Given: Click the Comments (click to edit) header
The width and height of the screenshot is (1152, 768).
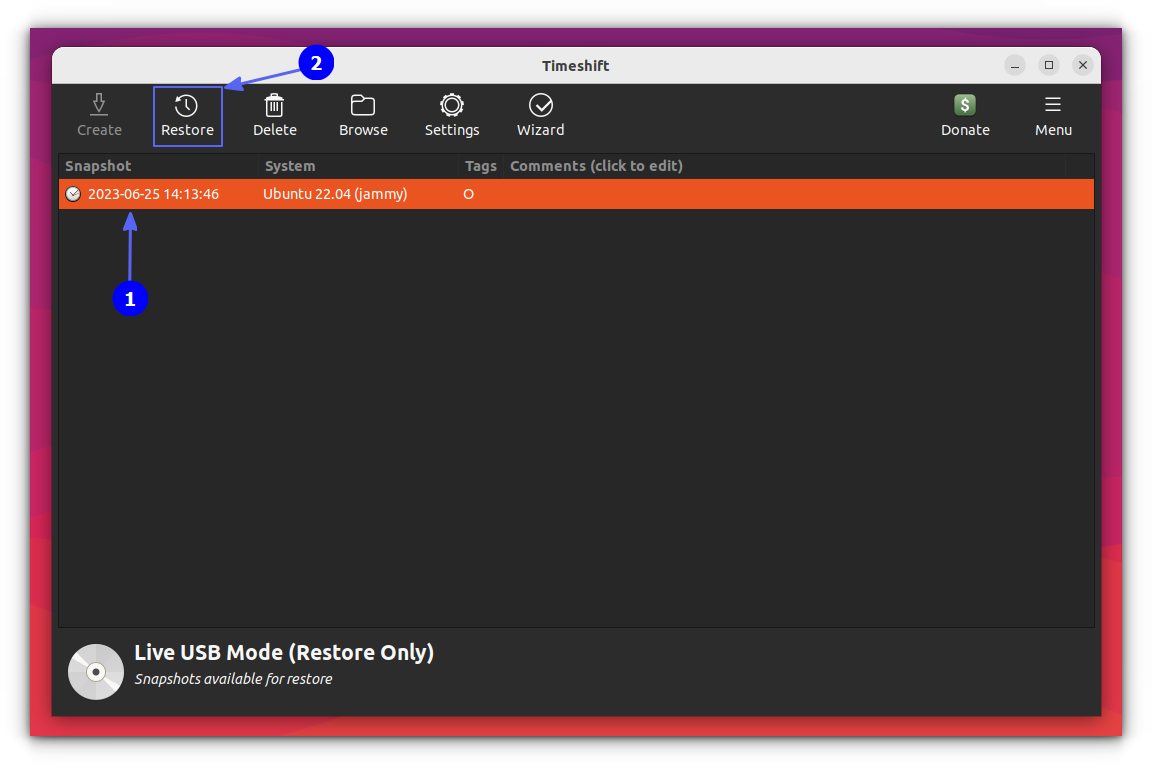Looking at the screenshot, I should 596,166.
